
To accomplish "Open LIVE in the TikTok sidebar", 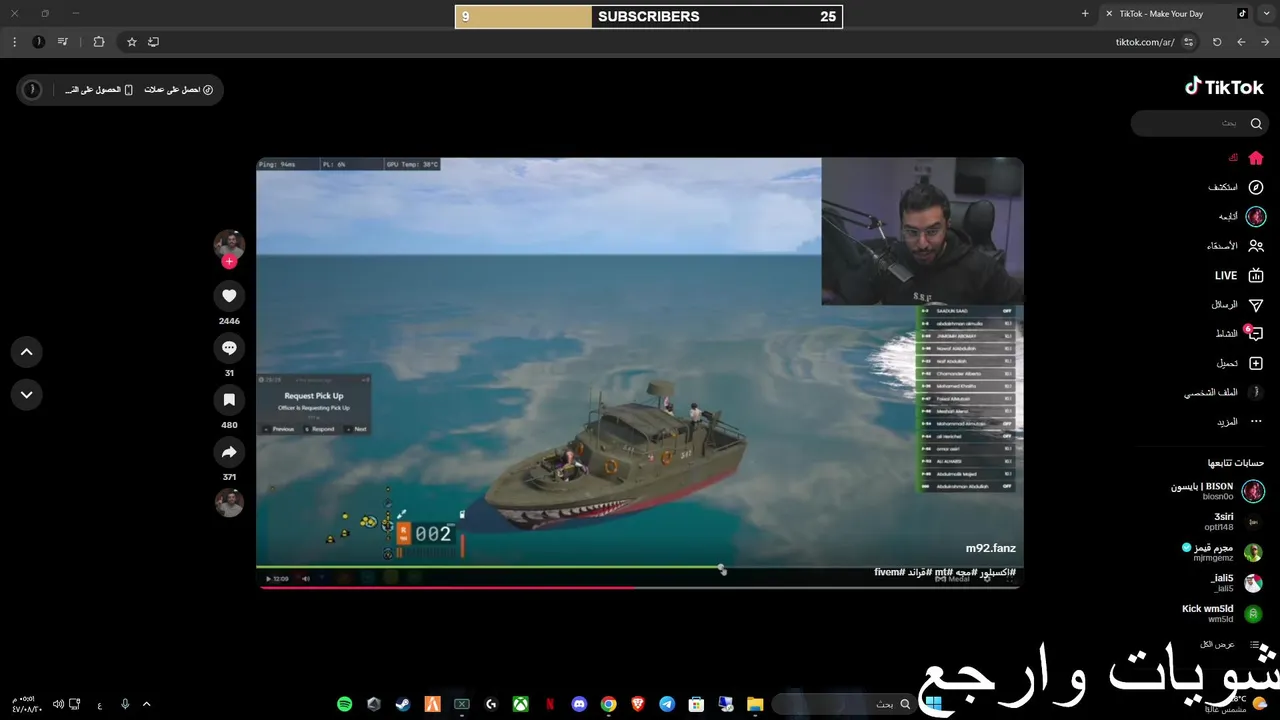I will tap(1239, 275).
